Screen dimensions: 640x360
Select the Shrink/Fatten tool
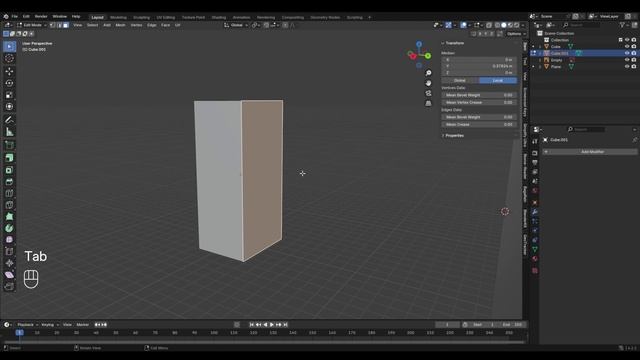[x=9, y=263]
